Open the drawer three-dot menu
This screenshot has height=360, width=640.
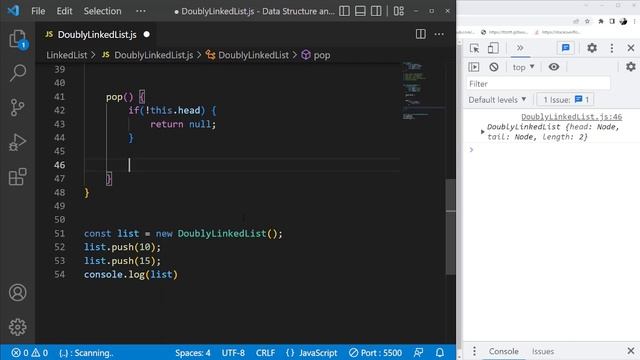coord(474,351)
